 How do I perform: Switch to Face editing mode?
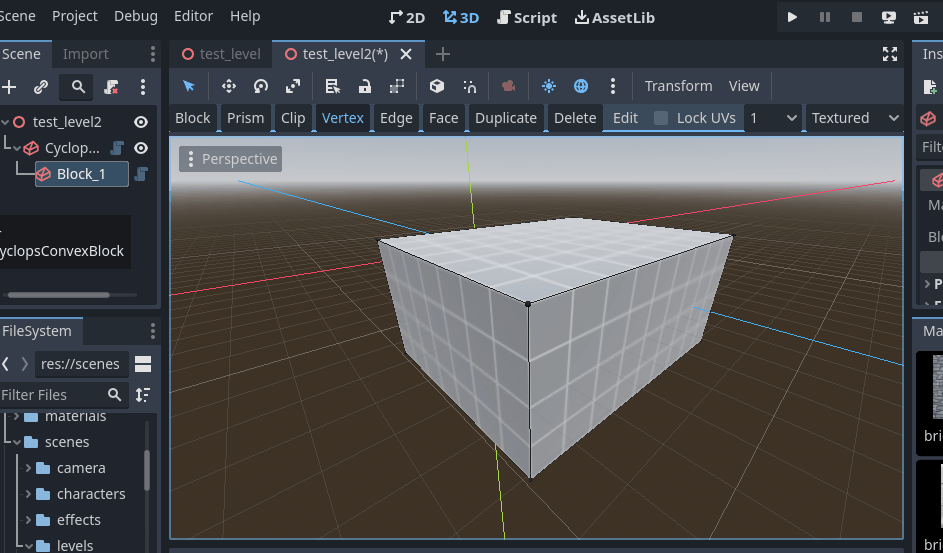(x=444, y=118)
